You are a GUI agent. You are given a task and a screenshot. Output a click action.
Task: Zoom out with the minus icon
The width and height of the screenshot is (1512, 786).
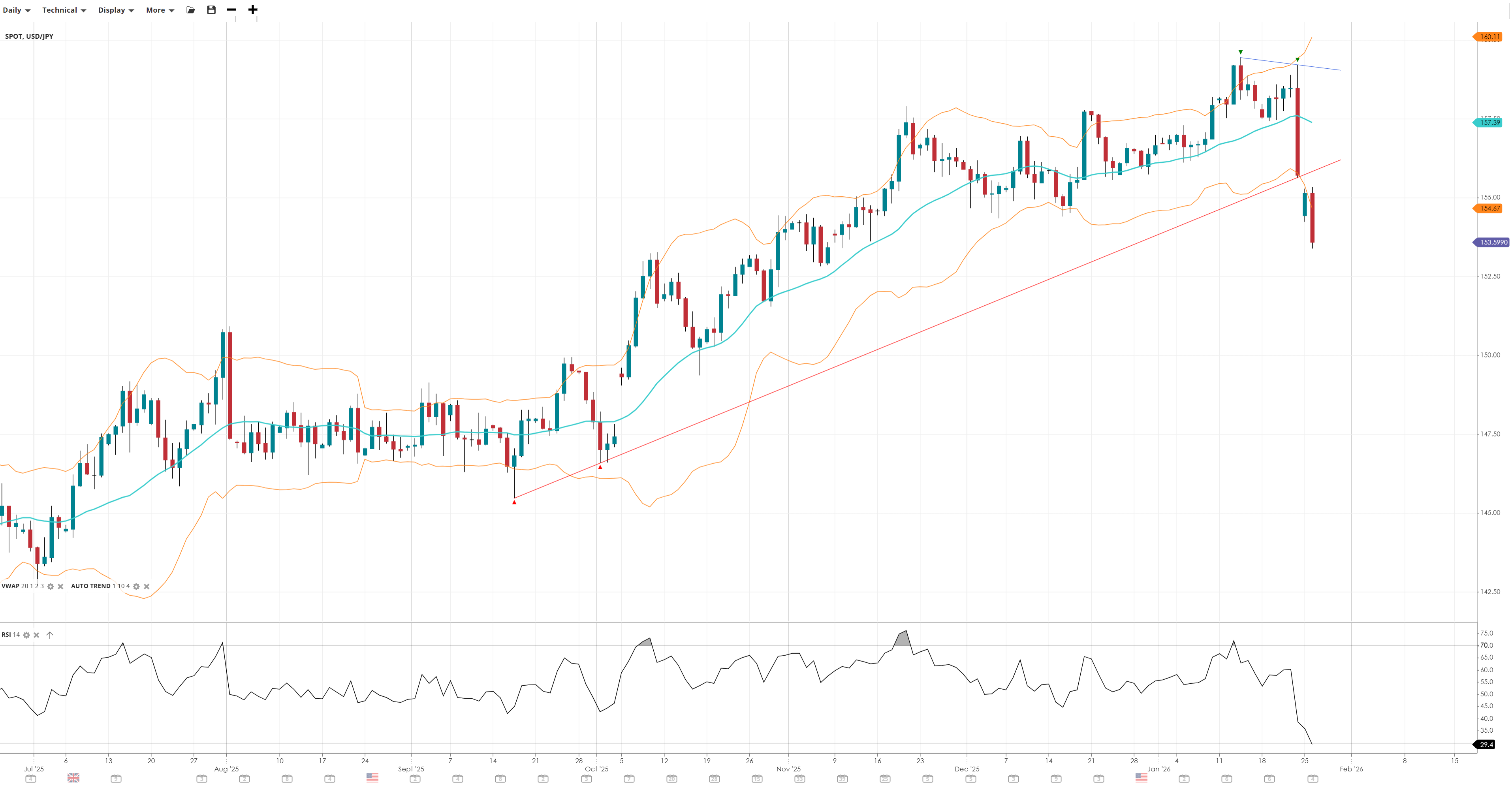point(231,10)
